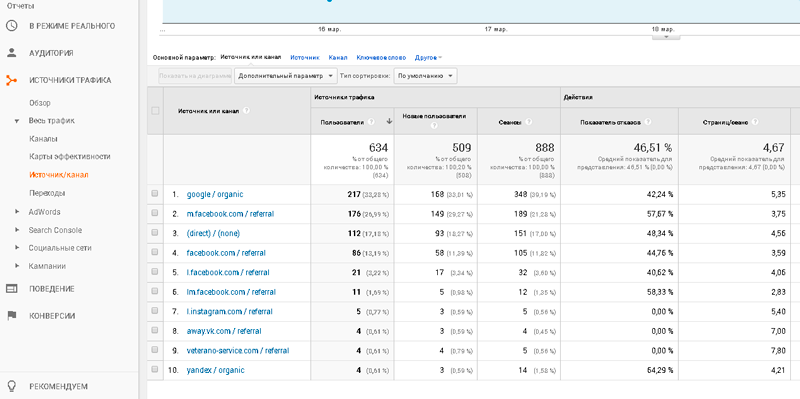Open the m.facebook.com / referral link
Screen dimensions: 800x399
tap(230, 214)
